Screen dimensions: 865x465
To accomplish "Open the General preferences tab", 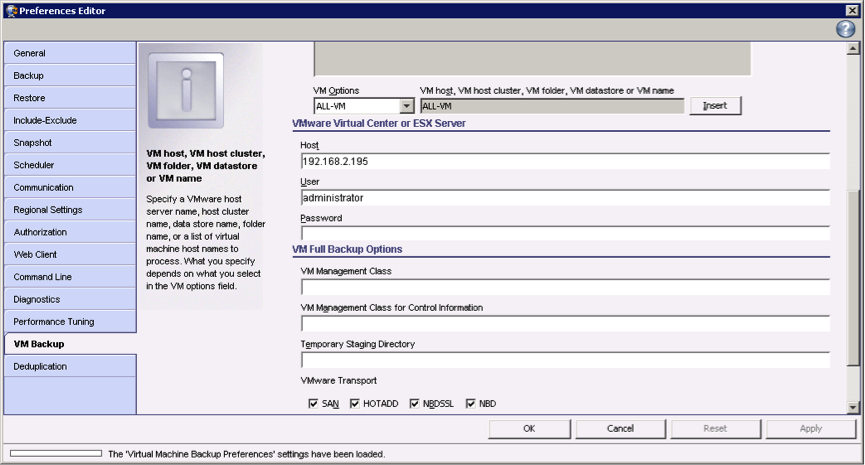I will pos(70,53).
